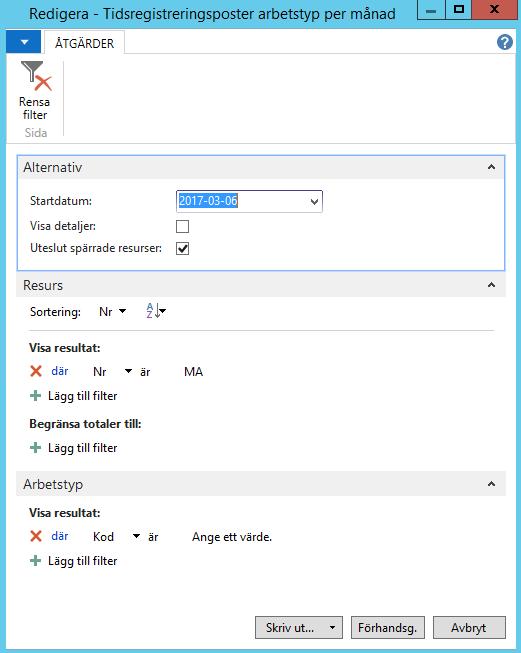This screenshot has width=521, height=653.
Task: Collapse the Resurs section
Action: click(491, 285)
